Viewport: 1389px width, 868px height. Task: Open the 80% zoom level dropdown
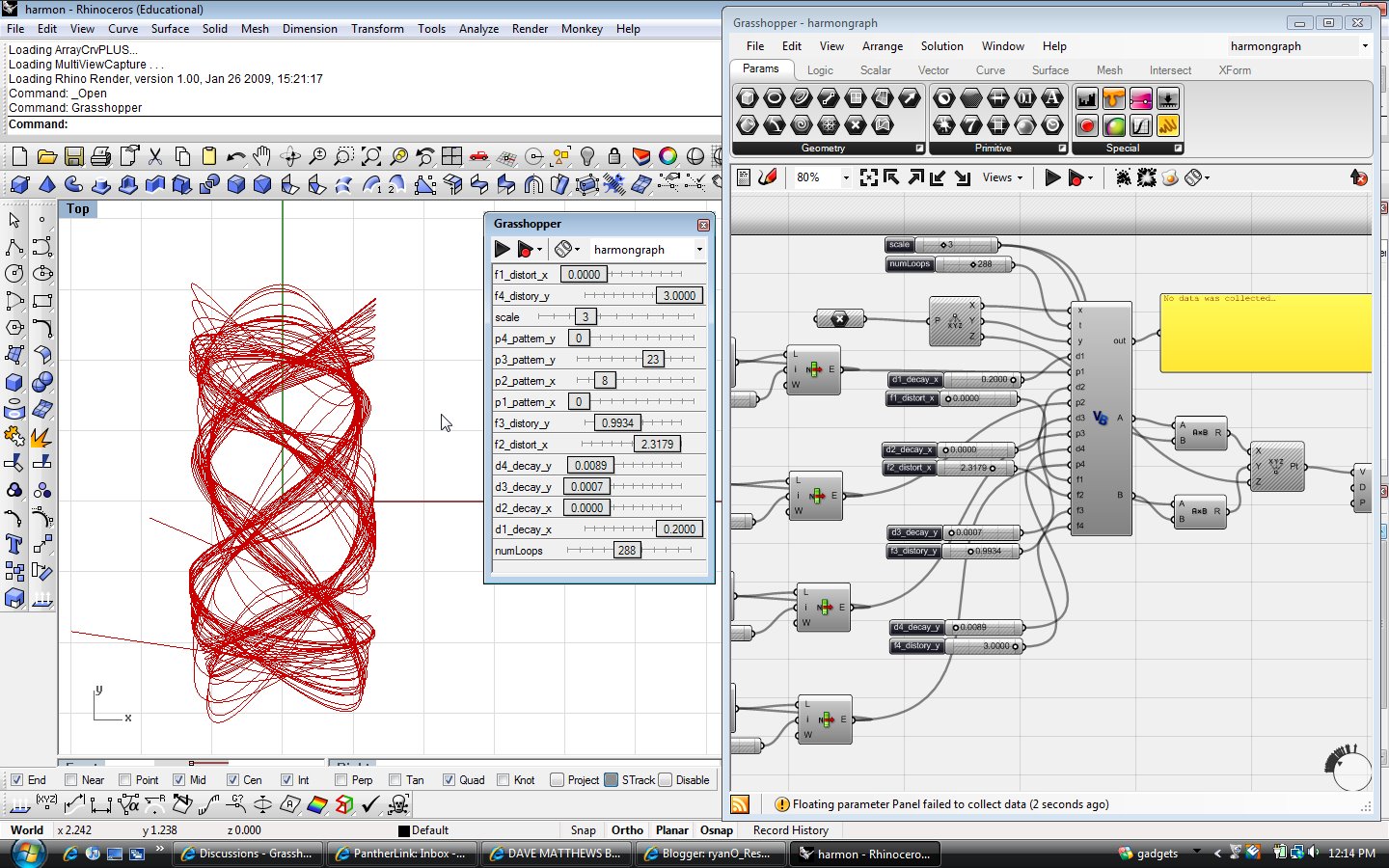[x=846, y=177]
